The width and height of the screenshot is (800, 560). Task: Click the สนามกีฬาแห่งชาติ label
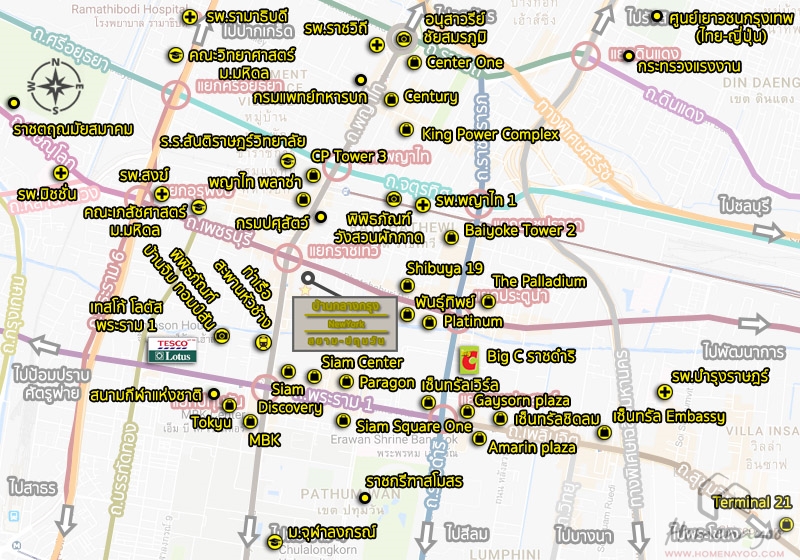click(x=146, y=395)
